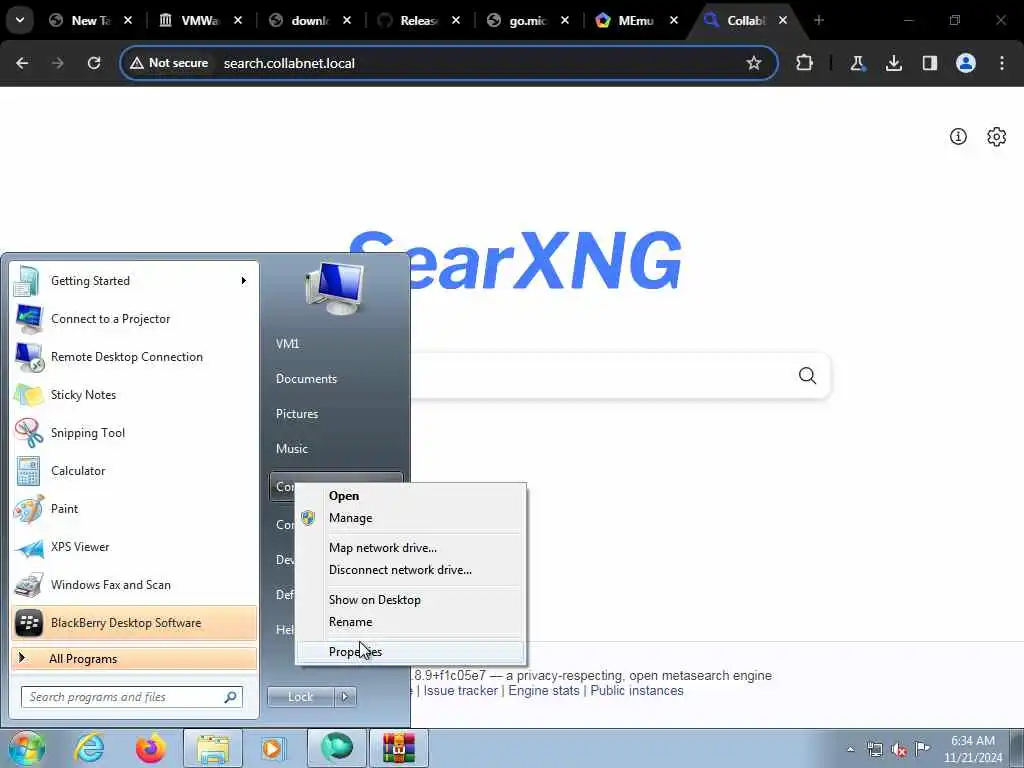1024x768 pixels.
Task: Expand Getting Started submenu arrow
Action: click(244, 281)
